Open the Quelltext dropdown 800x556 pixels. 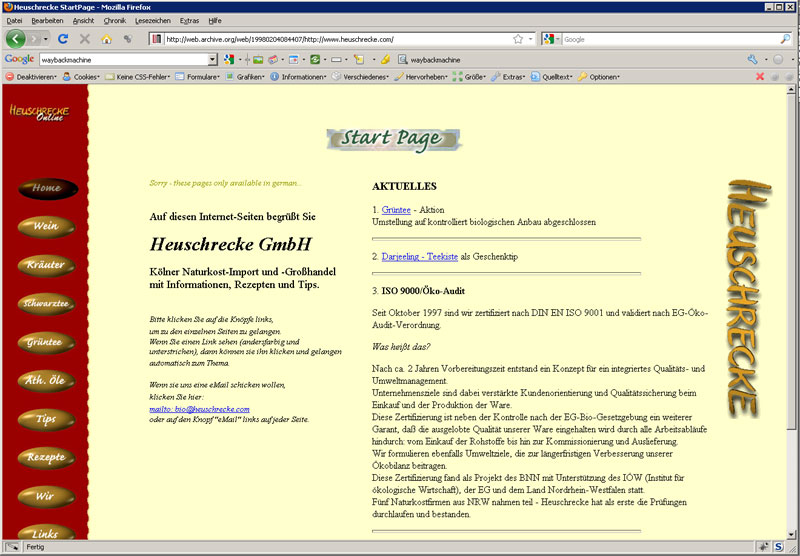click(x=552, y=77)
